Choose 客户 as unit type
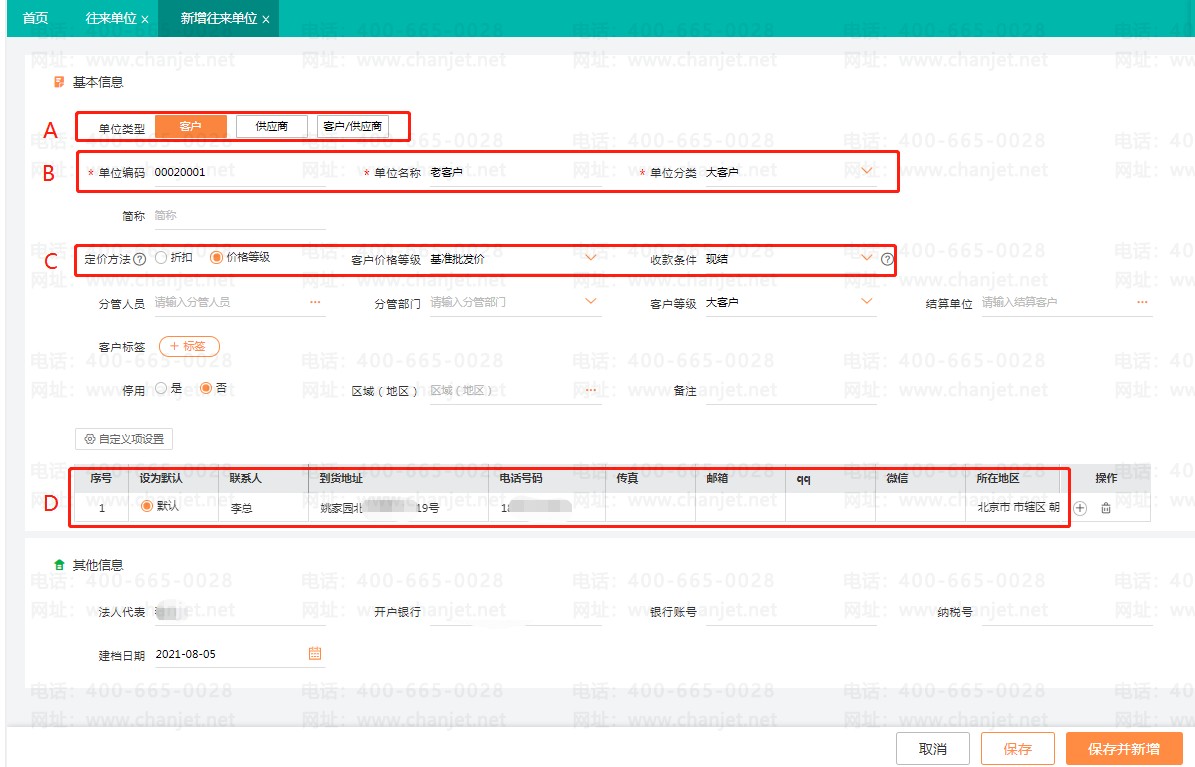 click(x=191, y=127)
